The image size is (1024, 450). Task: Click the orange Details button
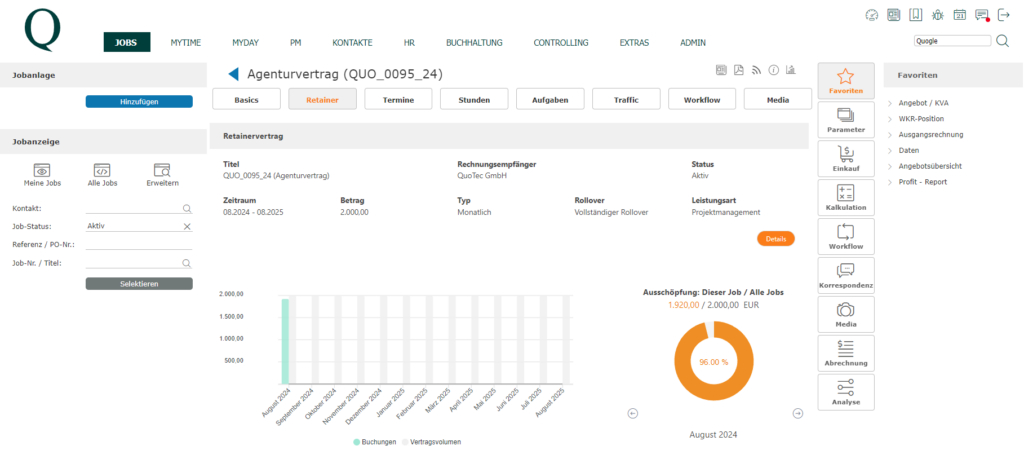click(776, 239)
